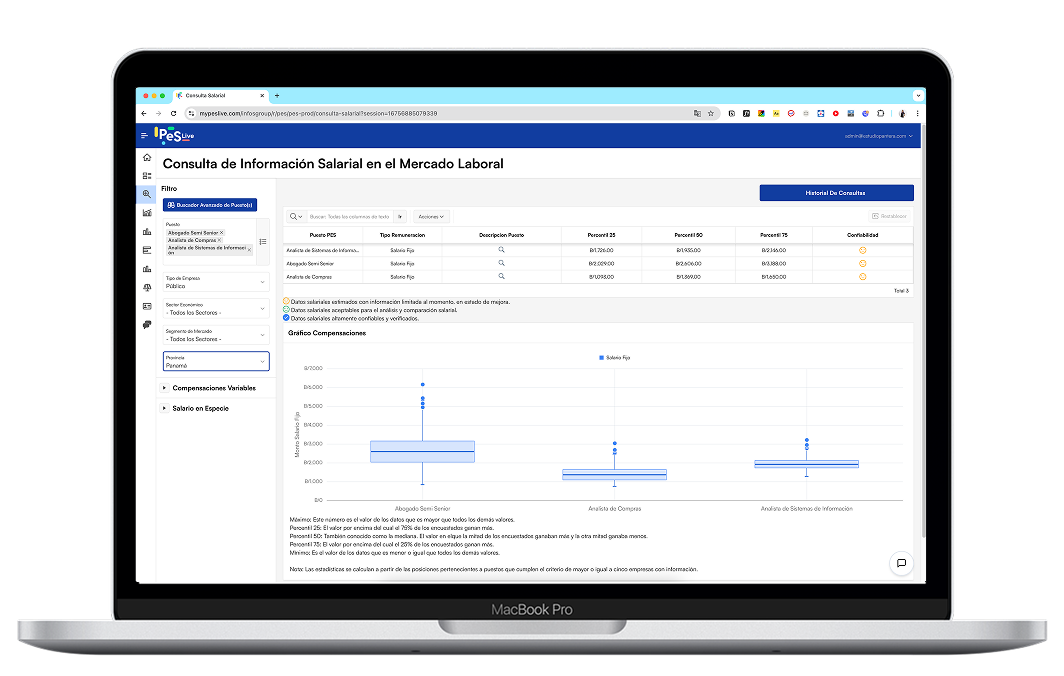Screen dimensions: 1064x676
Task: Open the Acciones menu
Action: click(x=431, y=216)
